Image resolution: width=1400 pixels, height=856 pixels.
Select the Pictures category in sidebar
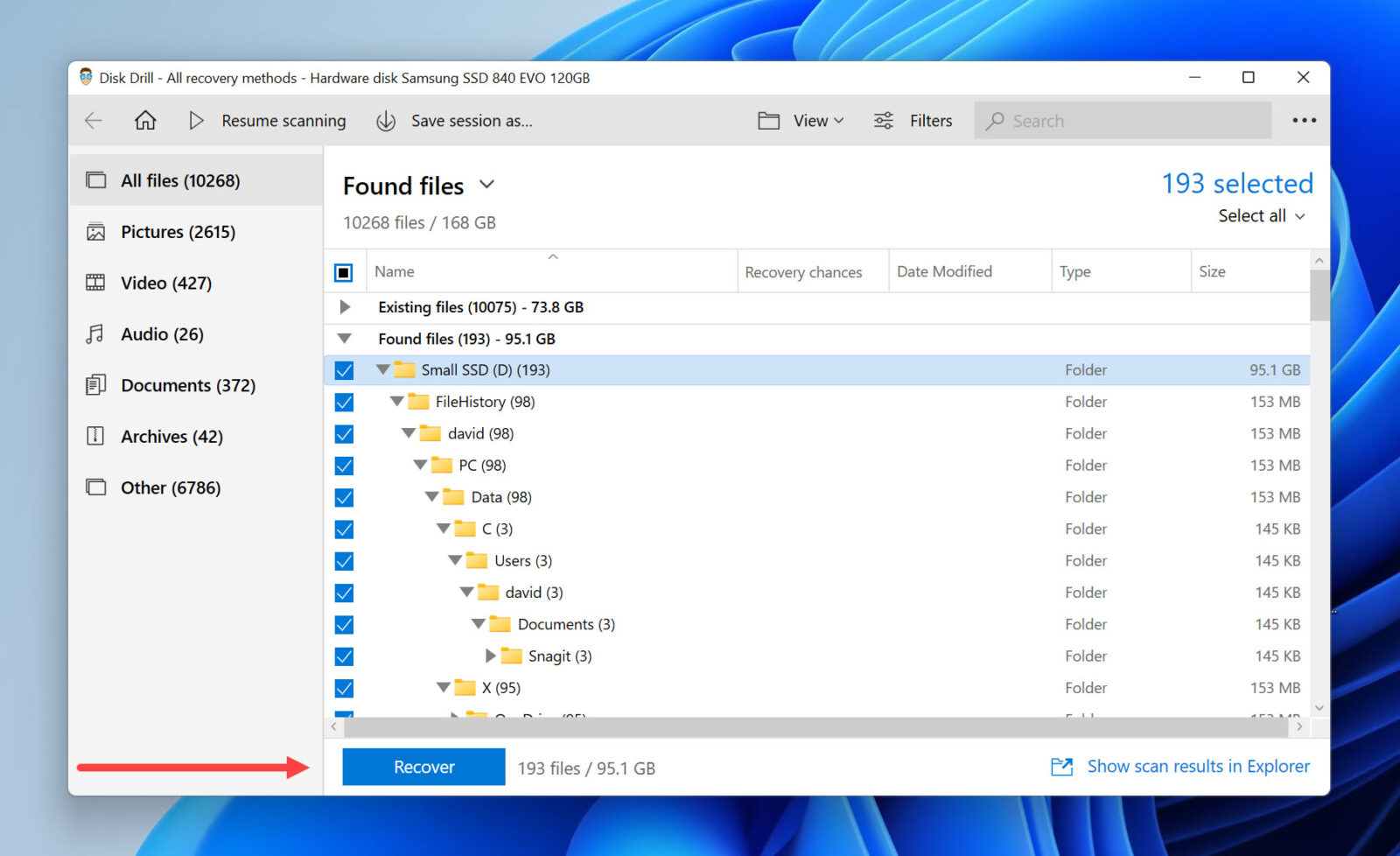(178, 231)
